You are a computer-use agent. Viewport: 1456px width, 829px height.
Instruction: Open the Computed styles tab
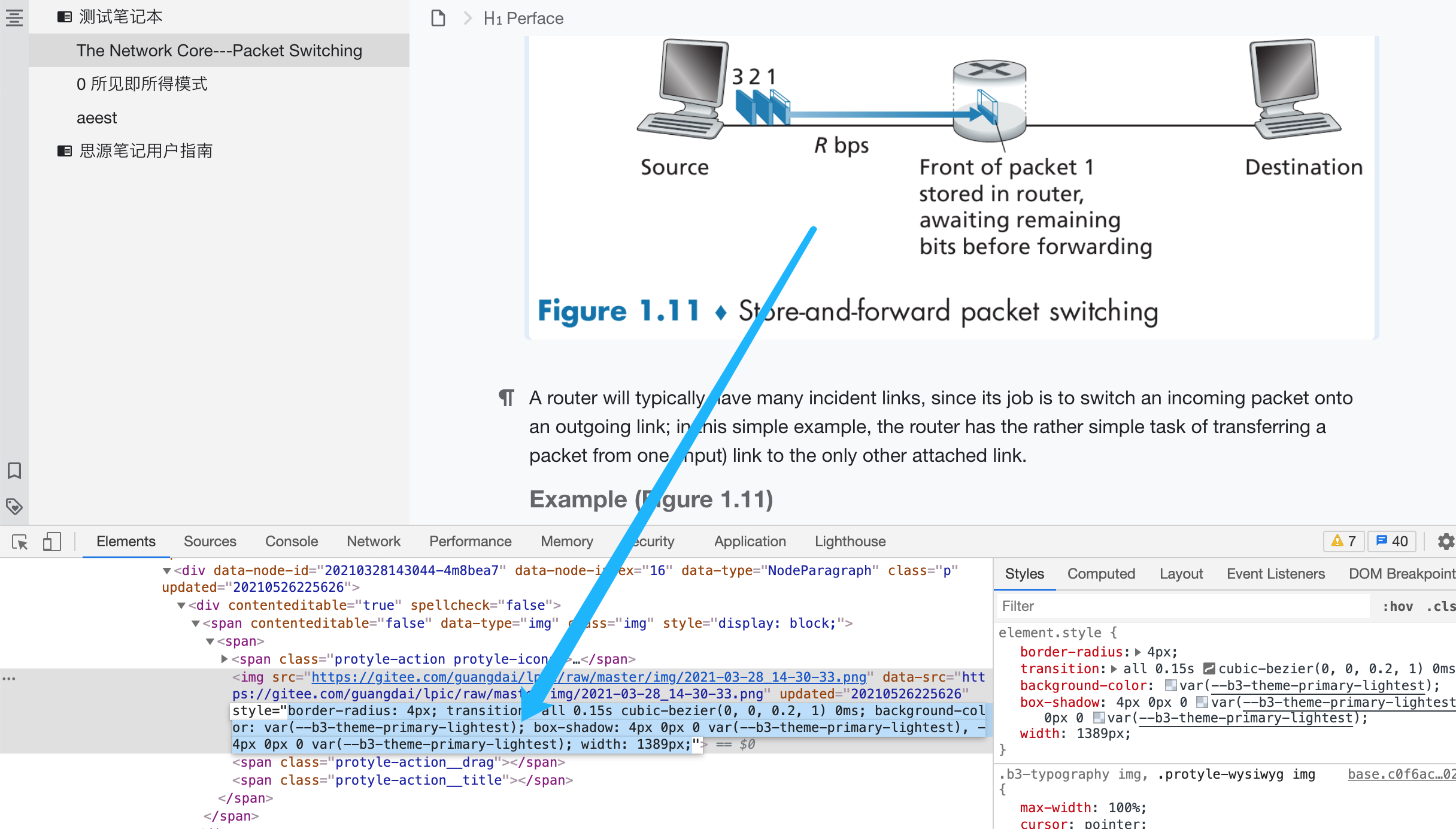click(x=1101, y=573)
